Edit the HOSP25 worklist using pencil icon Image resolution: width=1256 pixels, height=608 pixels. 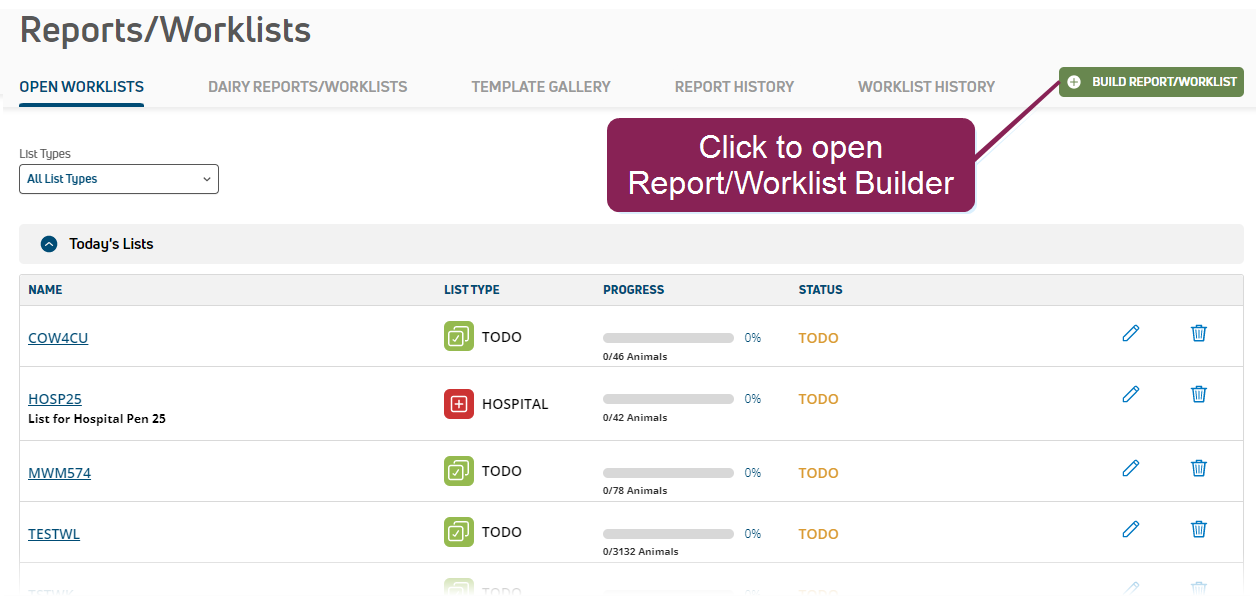point(1131,395)
